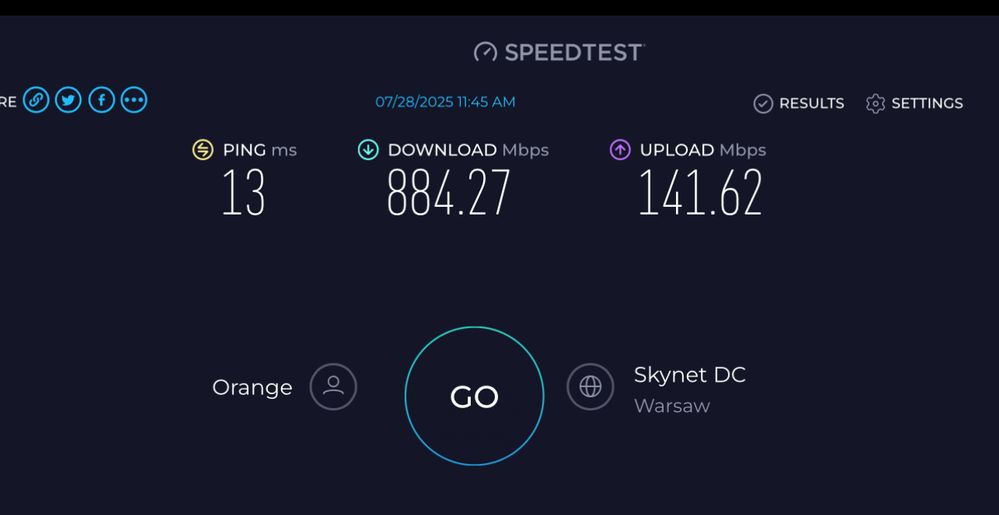Click the Speedtest logo
The height and width of the screenshot is (515, 999).
[x=559, y=52]
